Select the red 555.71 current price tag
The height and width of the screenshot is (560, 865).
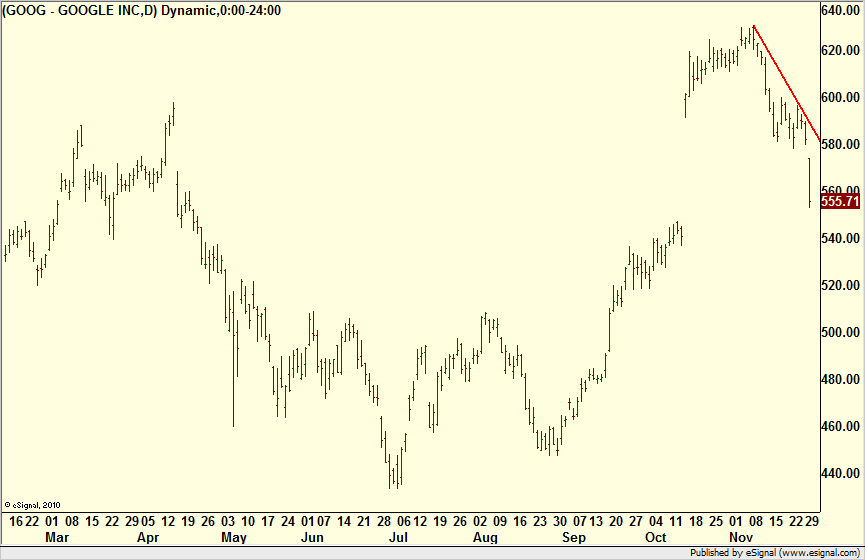coord(840,201)
